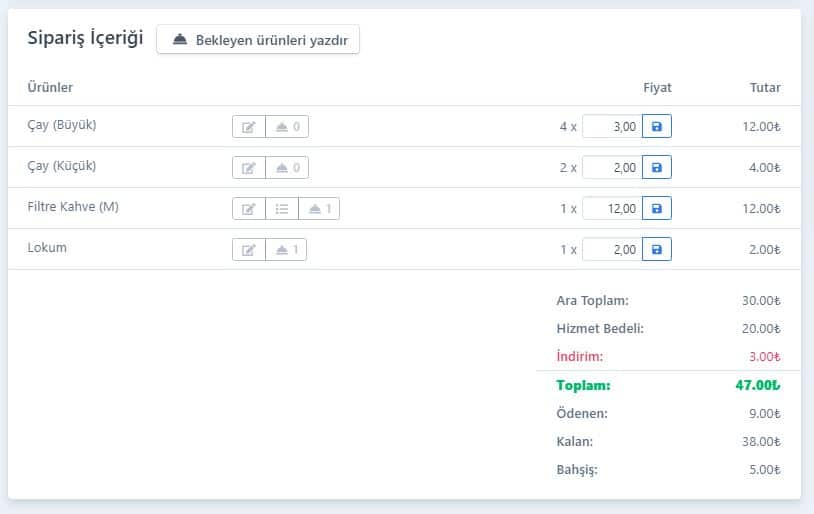The image size is (814, 514).
Task: Edit the Çay (Küçük) order item
Action: tap(249, 168)
